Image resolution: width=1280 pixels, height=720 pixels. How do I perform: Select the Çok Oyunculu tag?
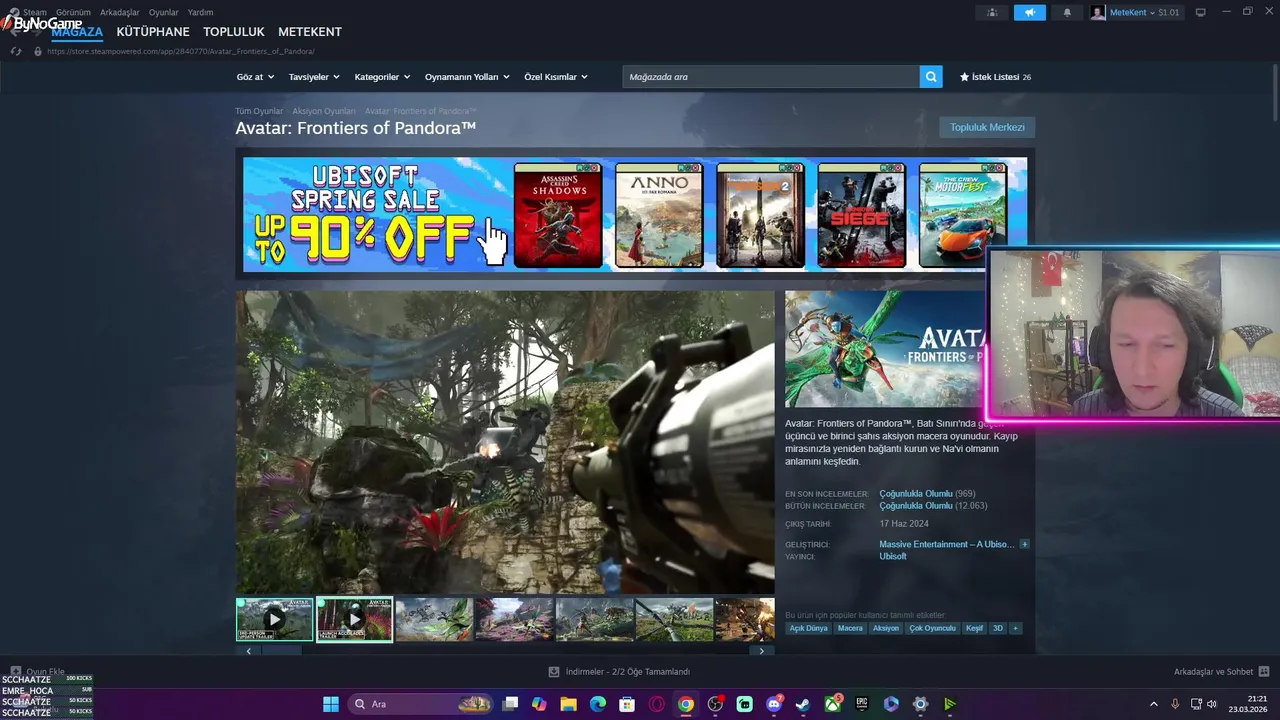click(932, 628)
